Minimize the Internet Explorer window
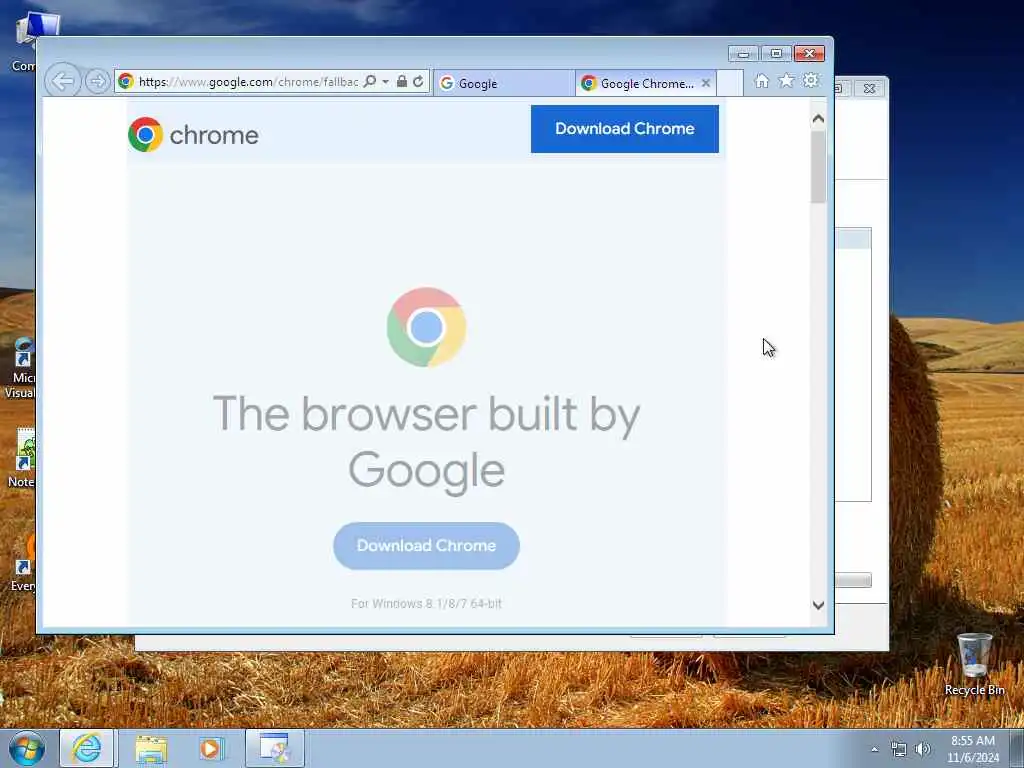The width and height of the screenshot is (1024, 768). [743, 54]
